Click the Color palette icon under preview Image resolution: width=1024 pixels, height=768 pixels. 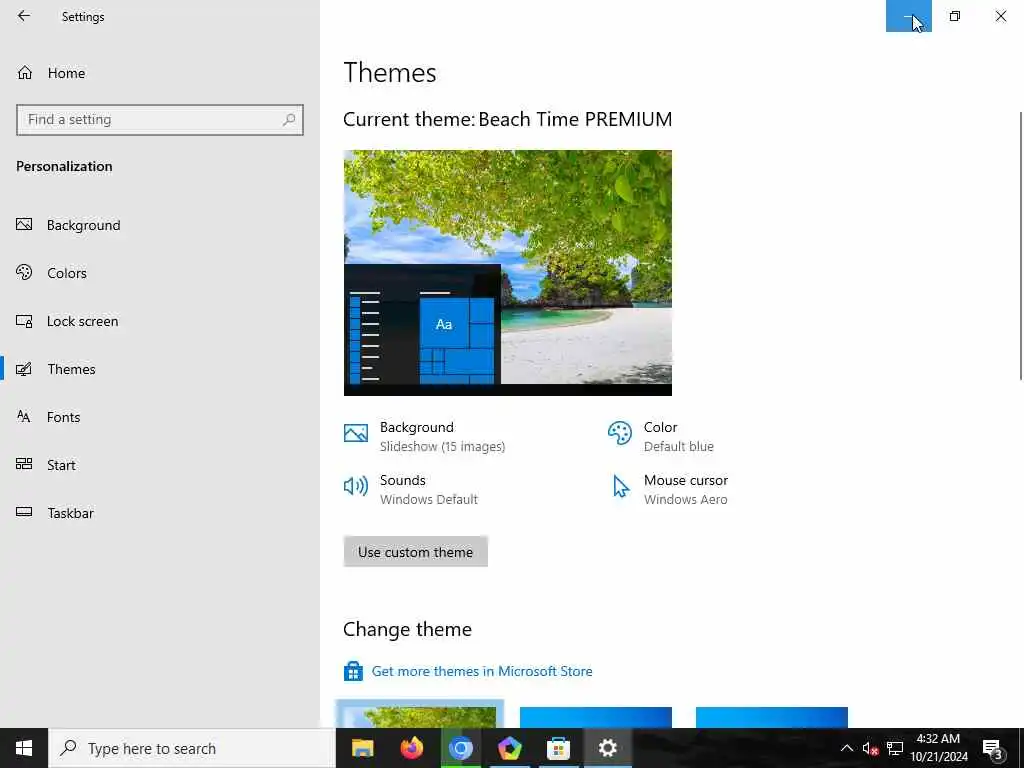(620, 433)
